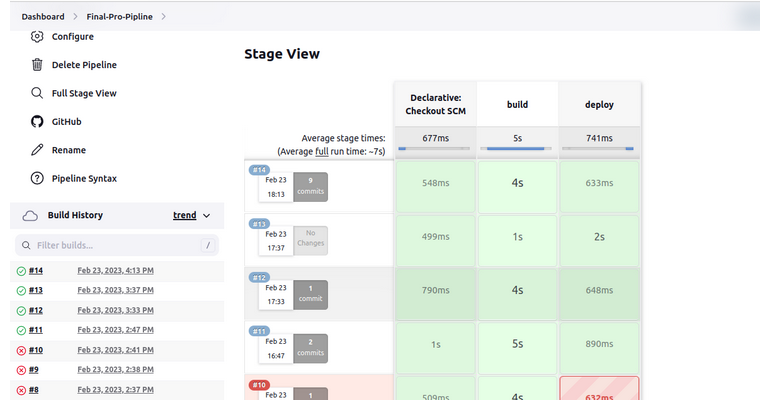Expand breadcrumb chevron after Final-Pro-Pipline
Image resolution: width=760 pixels, height=408 pixels.
tap(163, 16)
